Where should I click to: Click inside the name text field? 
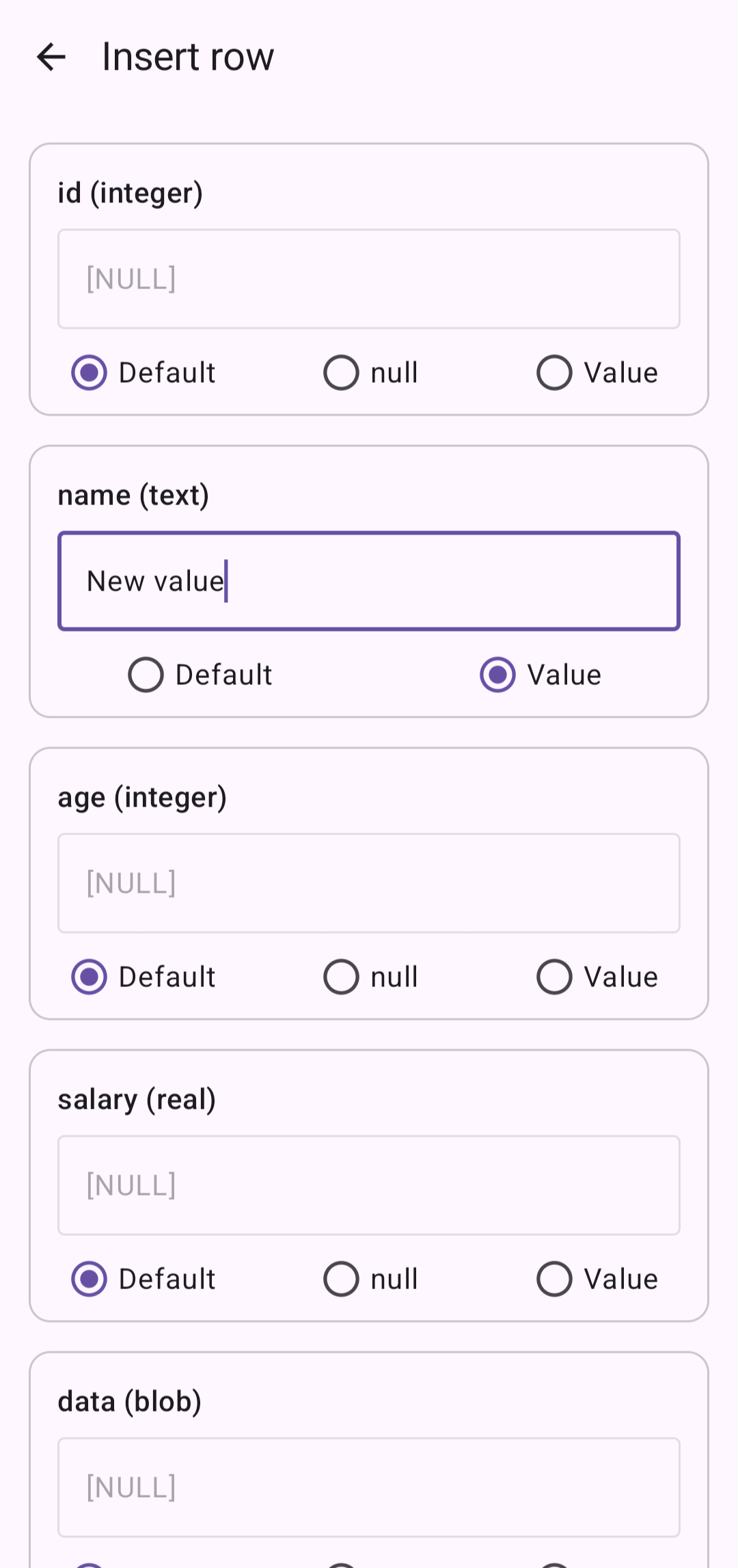(x=369, y=580)
